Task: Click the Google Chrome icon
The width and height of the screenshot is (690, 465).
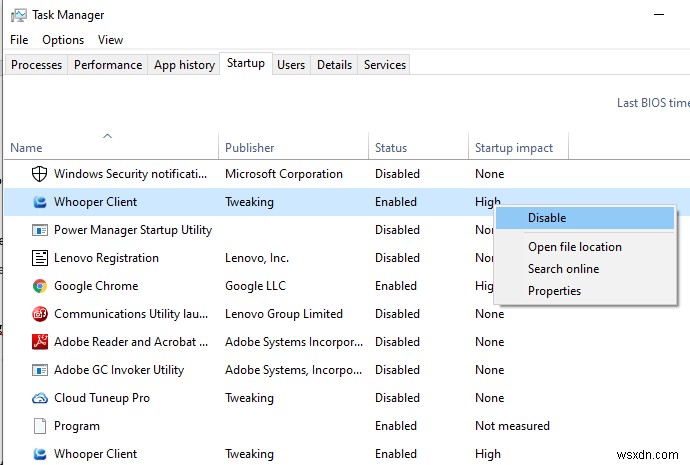Action: [40, 286]
